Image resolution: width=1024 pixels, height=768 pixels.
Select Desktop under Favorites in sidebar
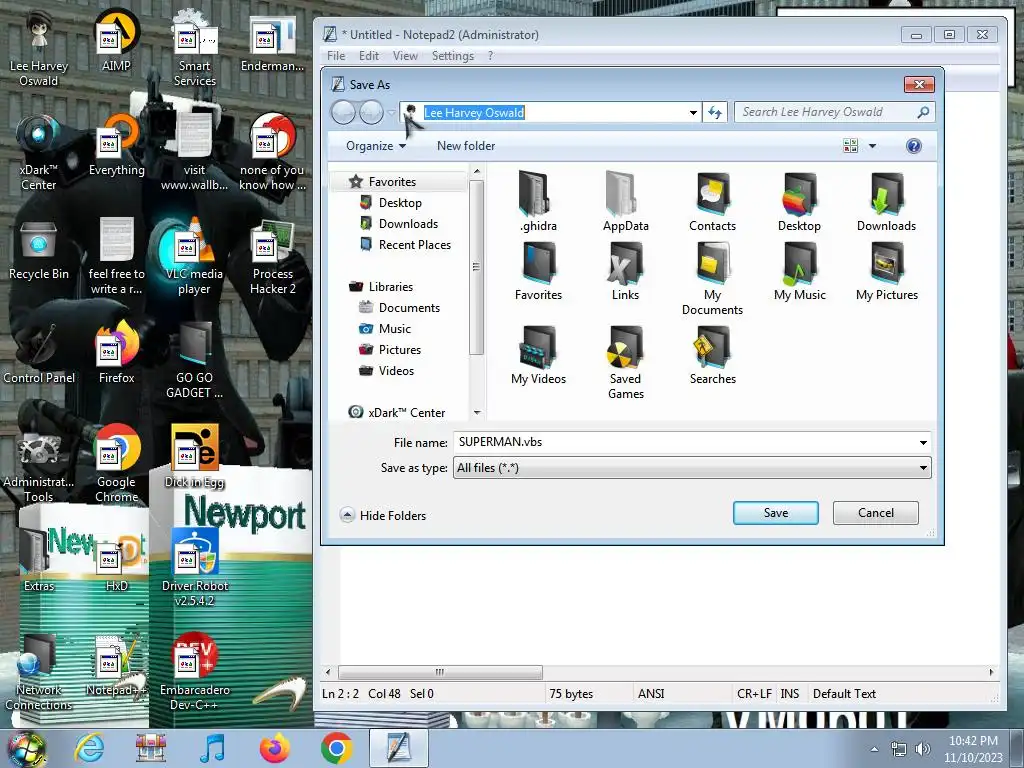tap(400, 202)
